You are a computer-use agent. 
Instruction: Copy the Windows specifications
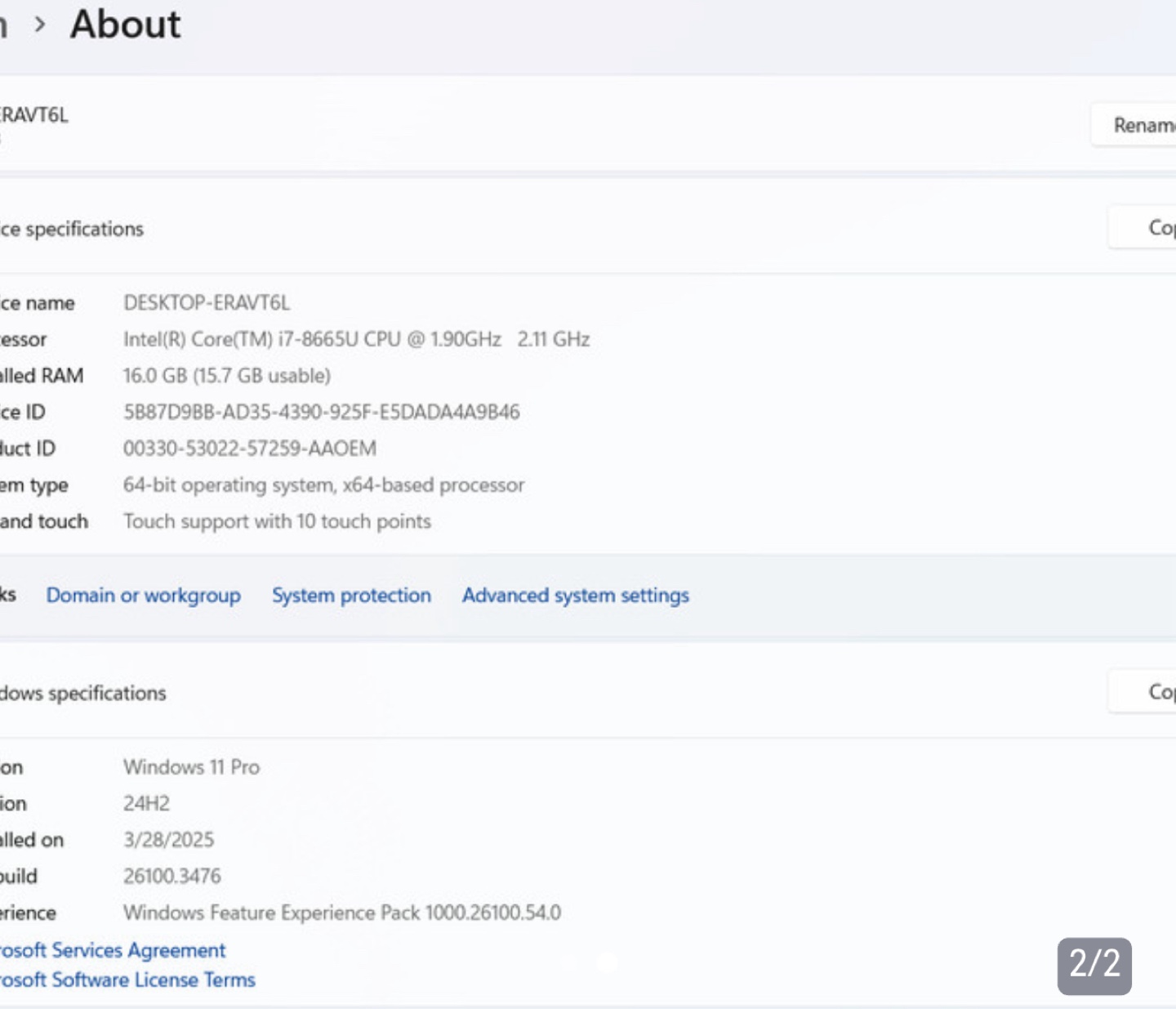[1142, 691]
